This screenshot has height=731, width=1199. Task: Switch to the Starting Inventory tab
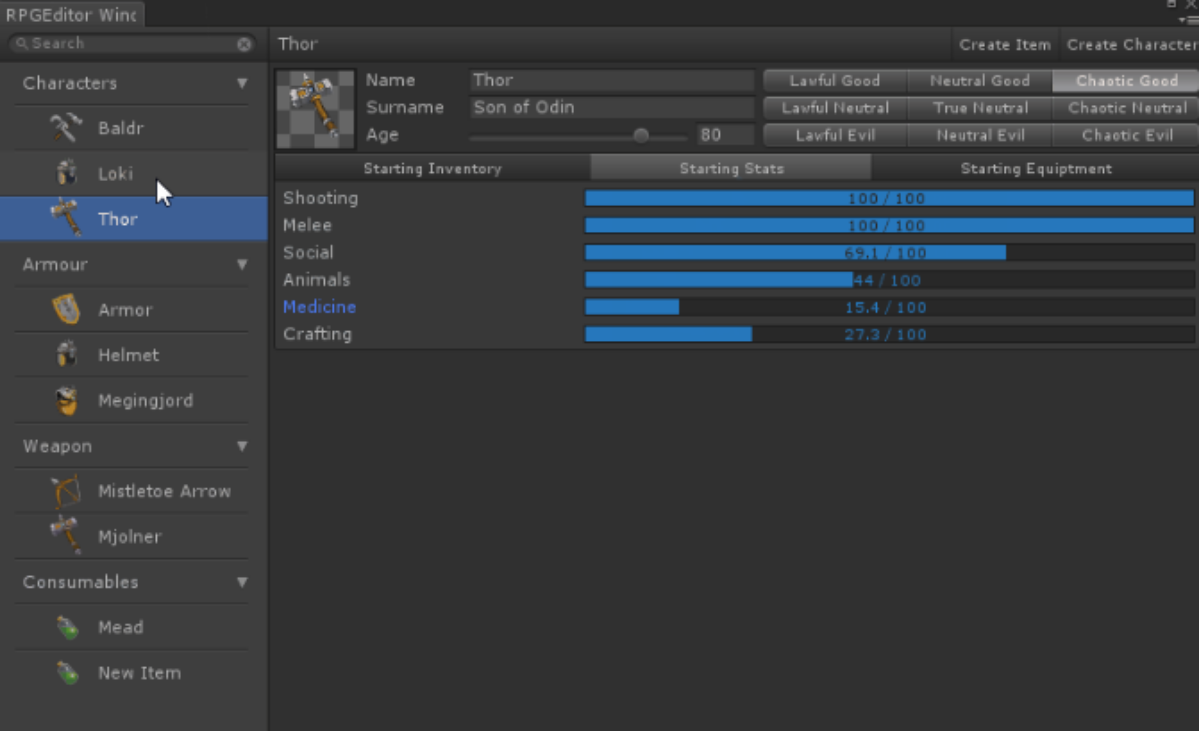pyautogui.click(x=433, y=168)
